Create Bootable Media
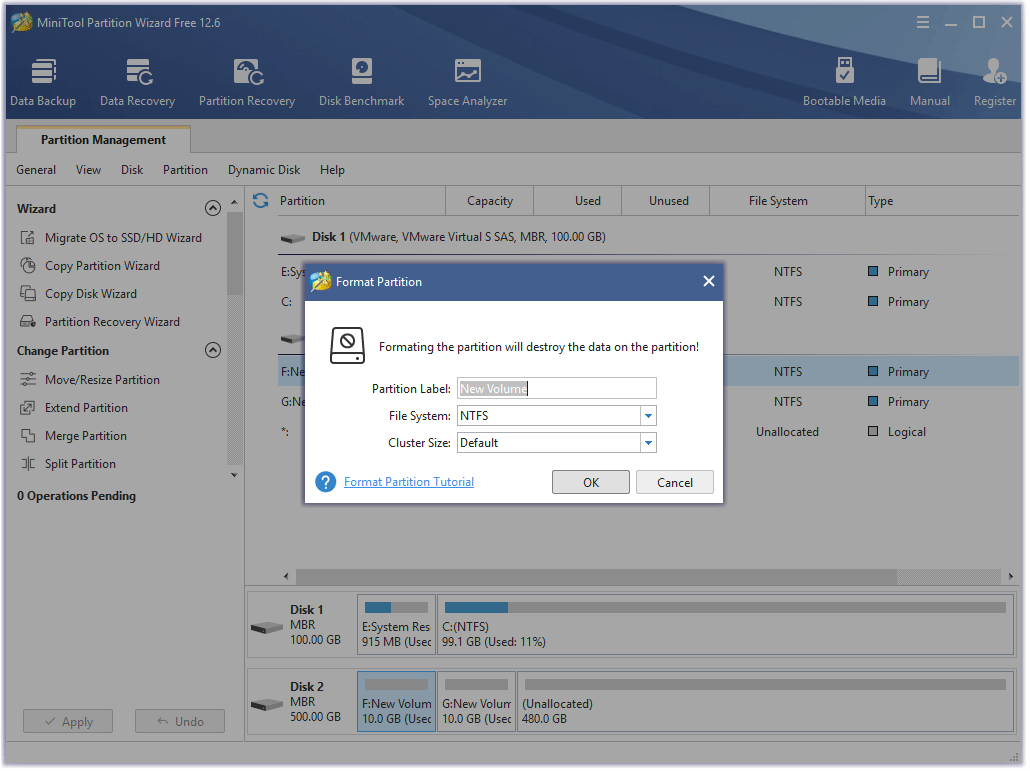Image resolution: width=1030 pixels, height=771 pixels. point(844,82)
